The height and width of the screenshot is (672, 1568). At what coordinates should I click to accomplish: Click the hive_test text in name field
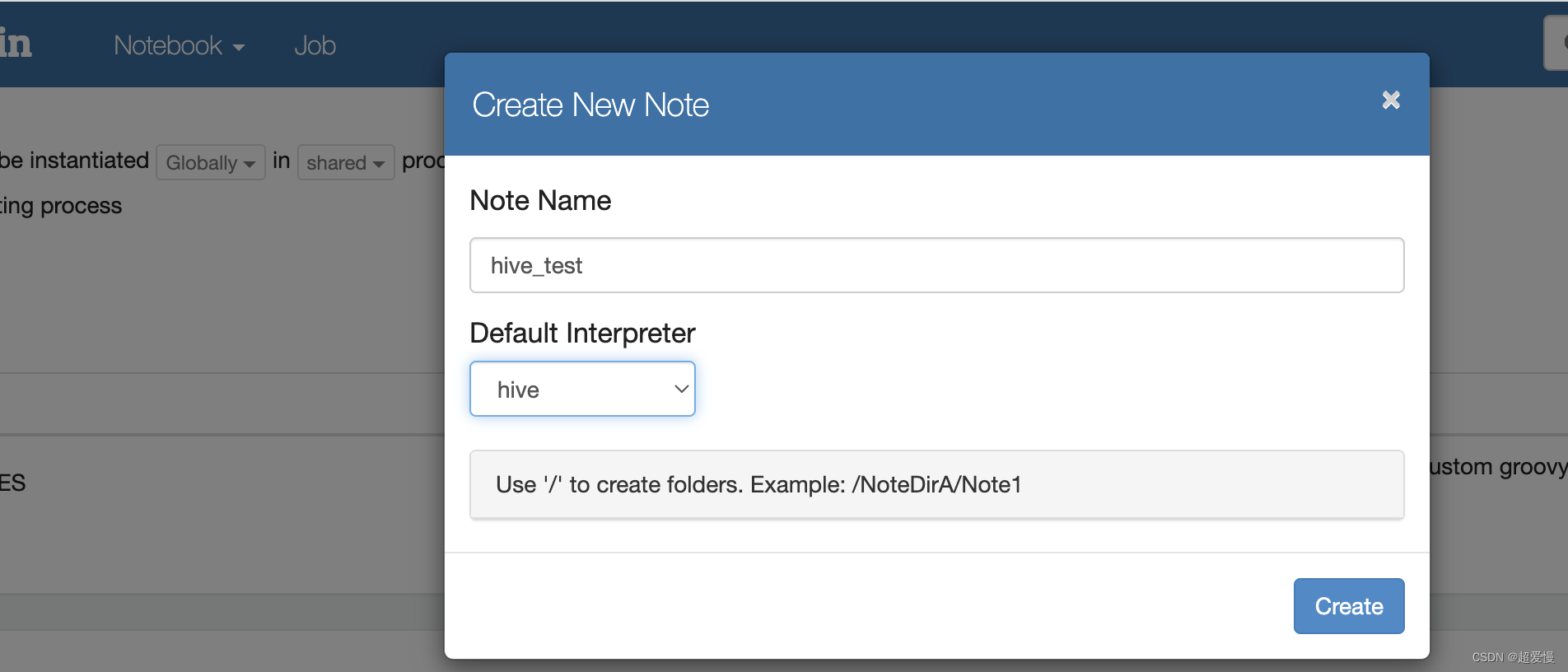(536, 265)
